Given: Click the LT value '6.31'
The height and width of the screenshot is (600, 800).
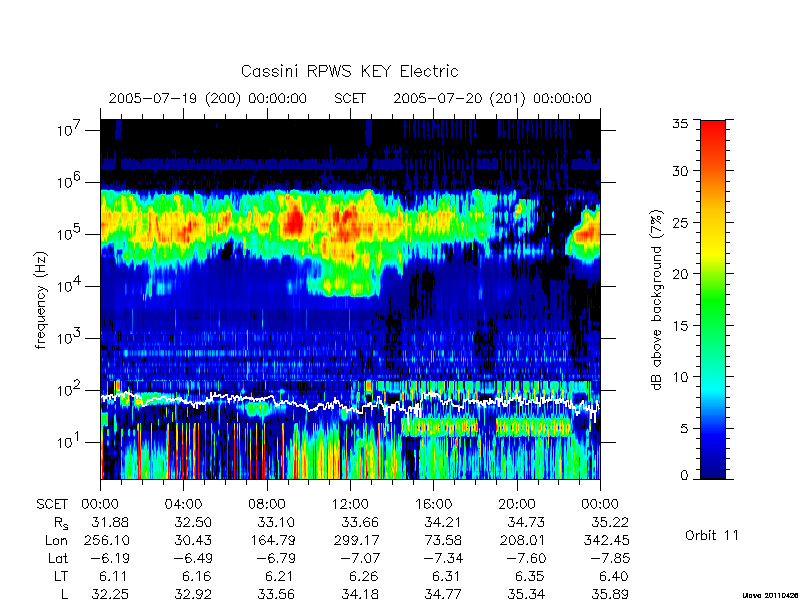Looking at the screenshot, I should pyautogui.click(x=446, y=576).
